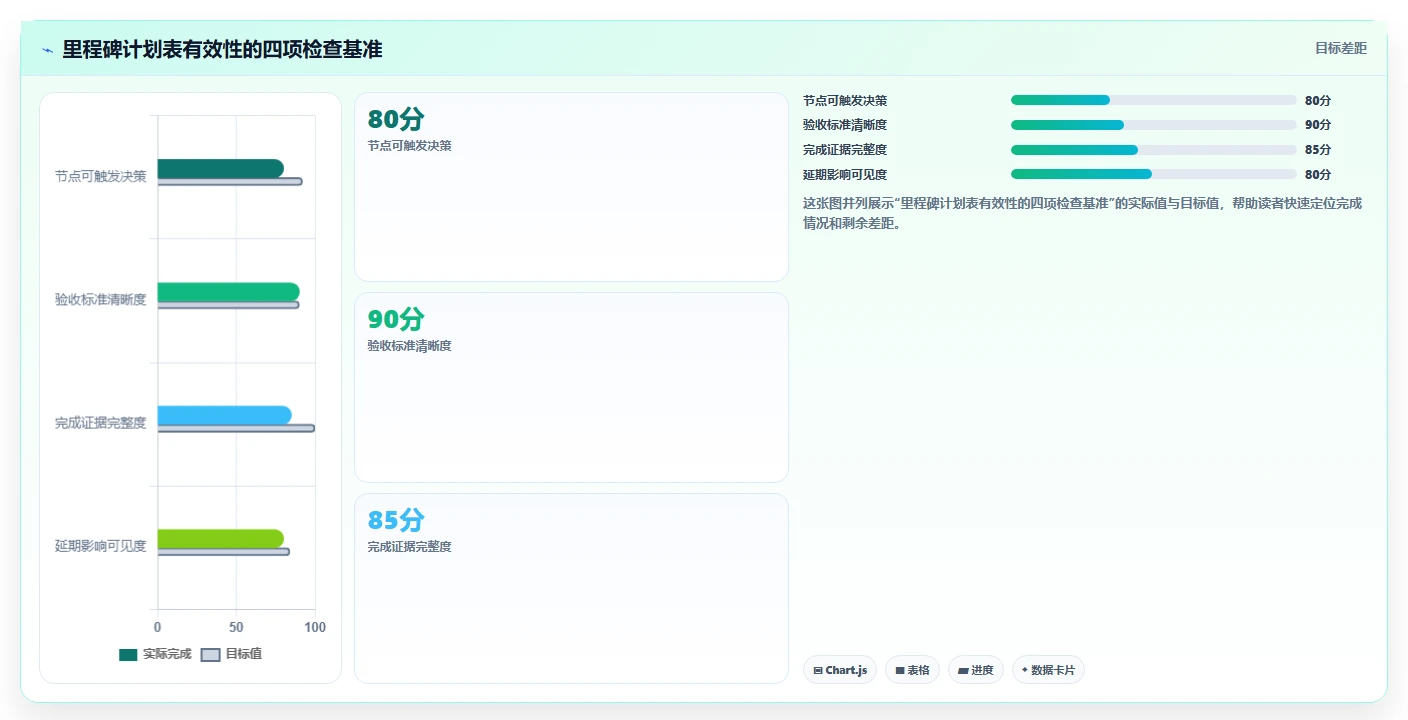Click the Chart.js tag button

pyautogui.click(x=840, y=670)
